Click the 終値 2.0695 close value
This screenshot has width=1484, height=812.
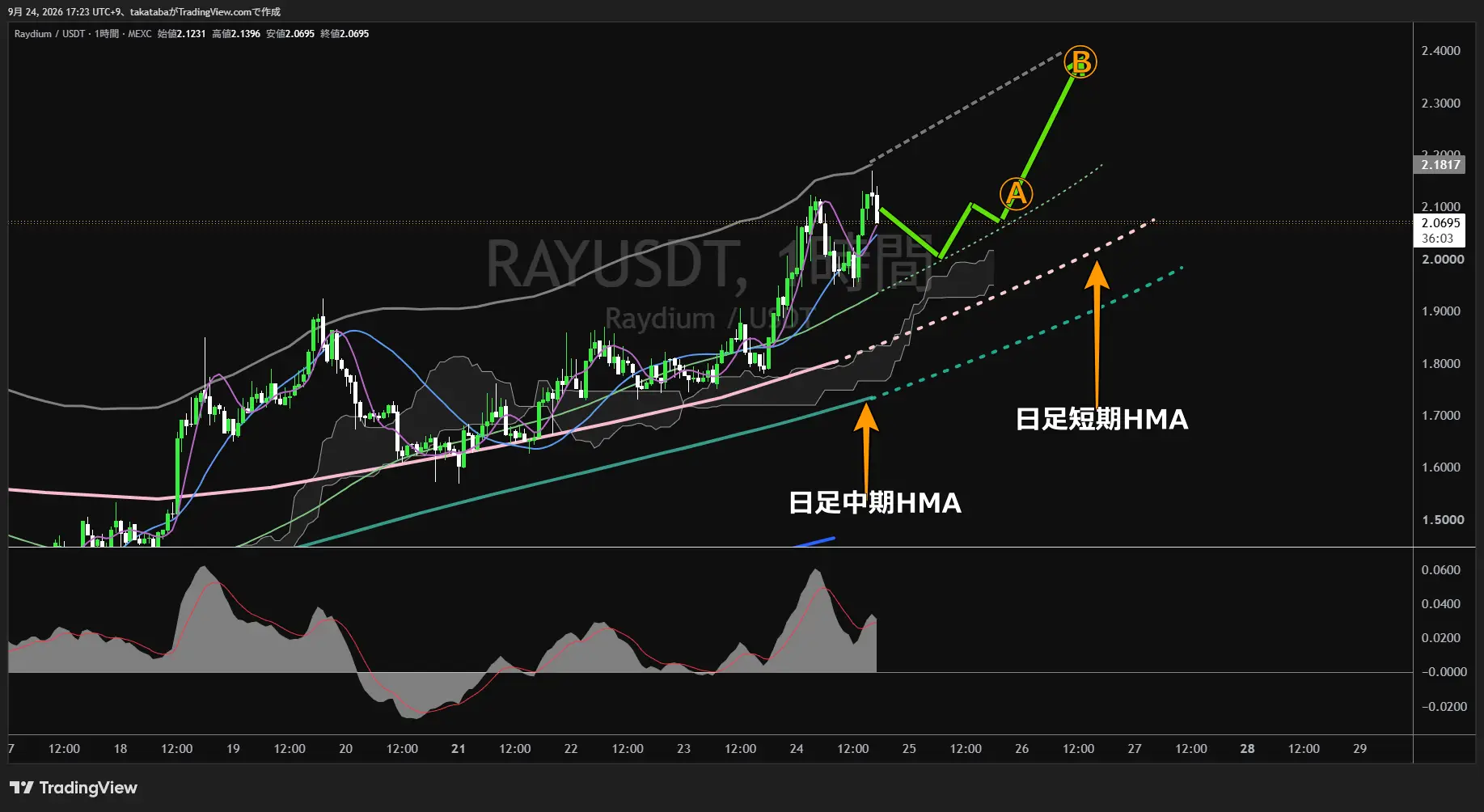pos(345,34)
